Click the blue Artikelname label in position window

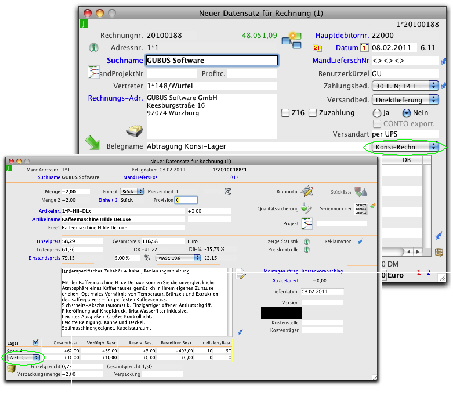[x=46, y=219]
